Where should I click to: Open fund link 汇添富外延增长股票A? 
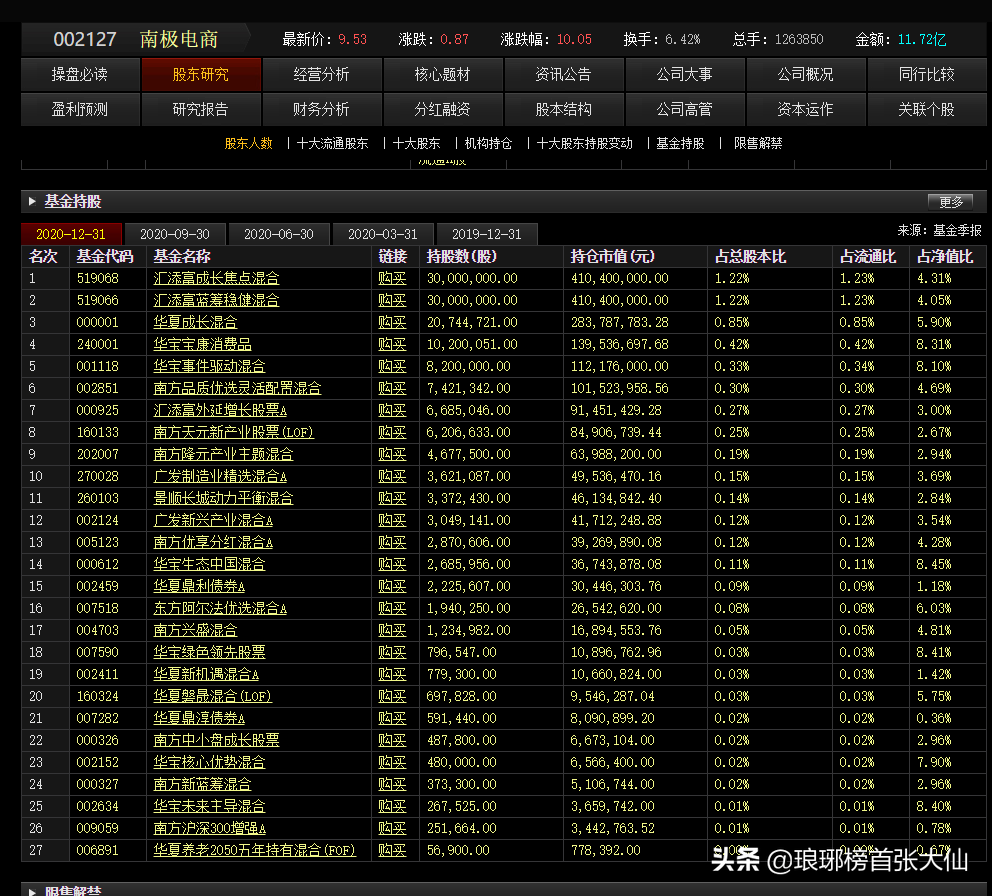coord(220,411)
